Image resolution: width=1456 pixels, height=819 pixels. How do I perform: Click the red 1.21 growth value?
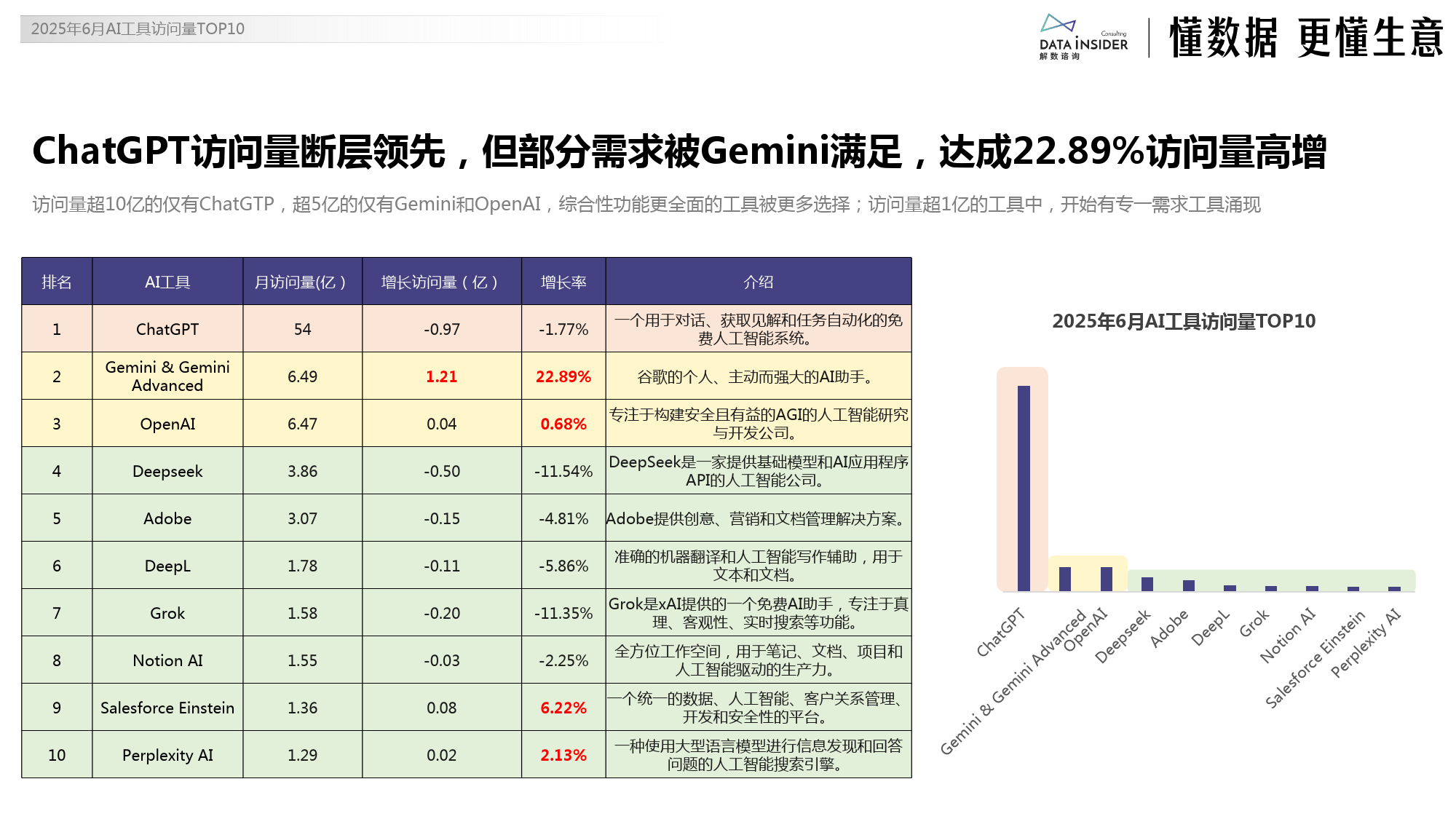pyautogui.click(x=442, y=376)
